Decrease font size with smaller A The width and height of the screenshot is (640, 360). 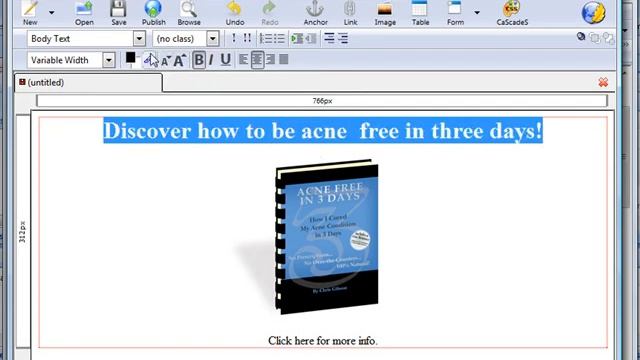(x=165, y=61)
